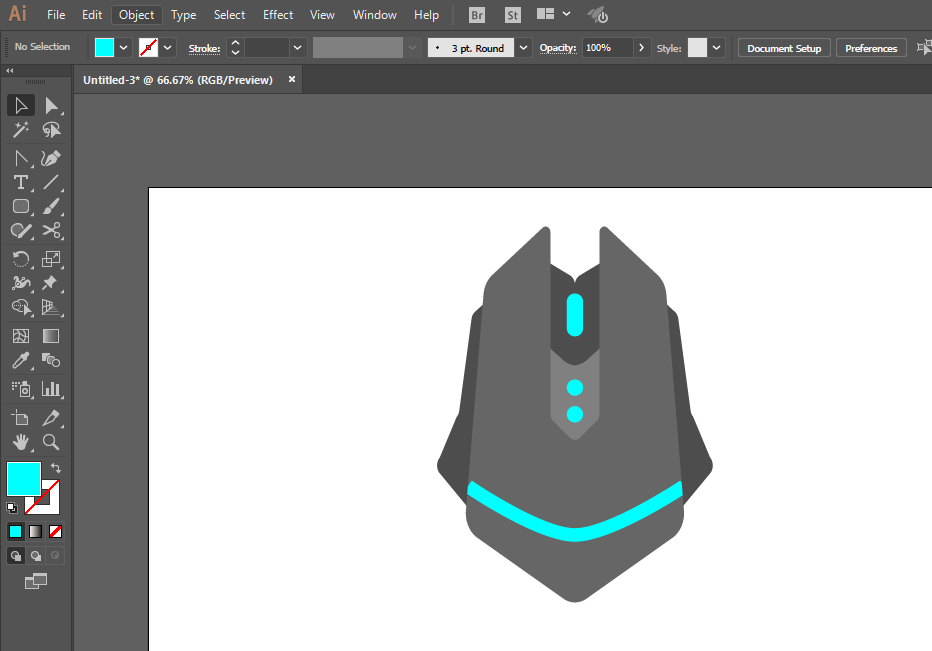Choose the Type tool
The image size is (932, 651).
click(21, 183)
